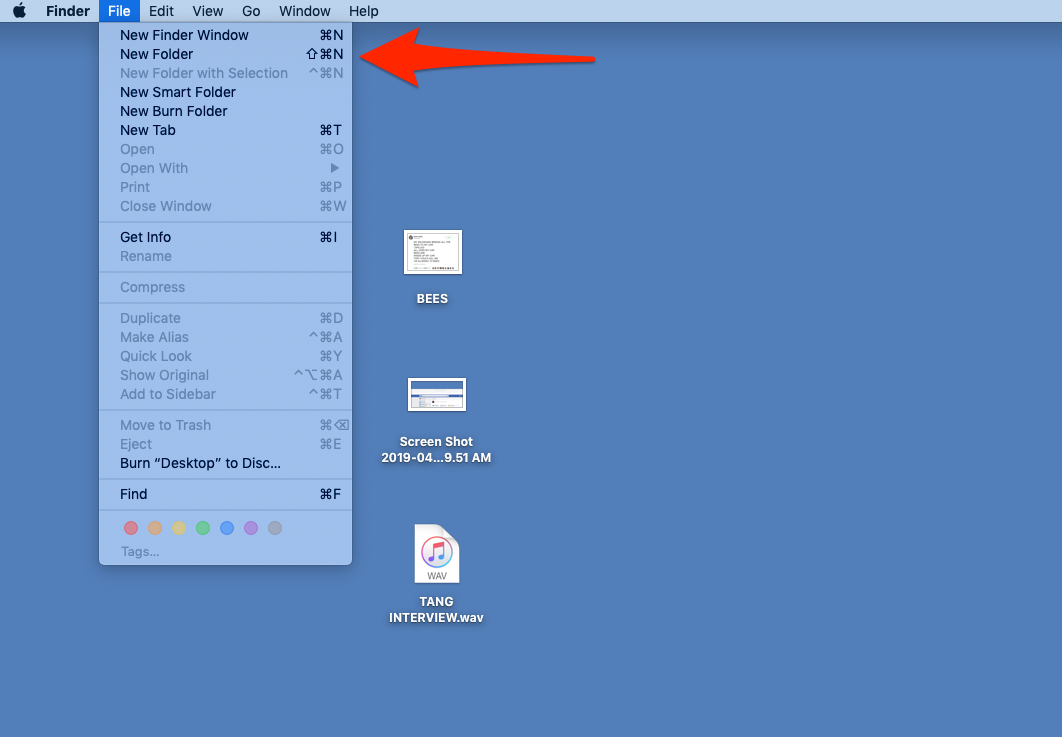The height and width of the screenshot is (737, 1062).
Task: Open the Go menu in menu bar
Action: coord(251,11)
